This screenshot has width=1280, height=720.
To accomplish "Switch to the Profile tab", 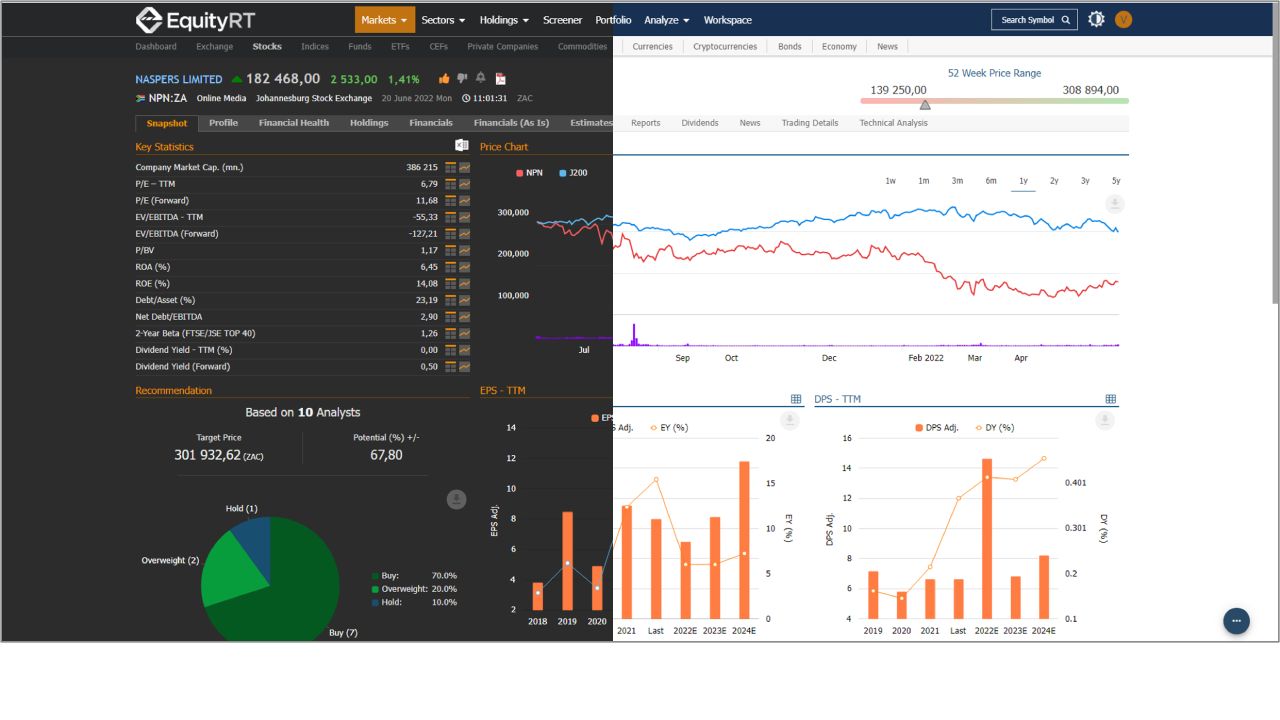I will point(223,123).
